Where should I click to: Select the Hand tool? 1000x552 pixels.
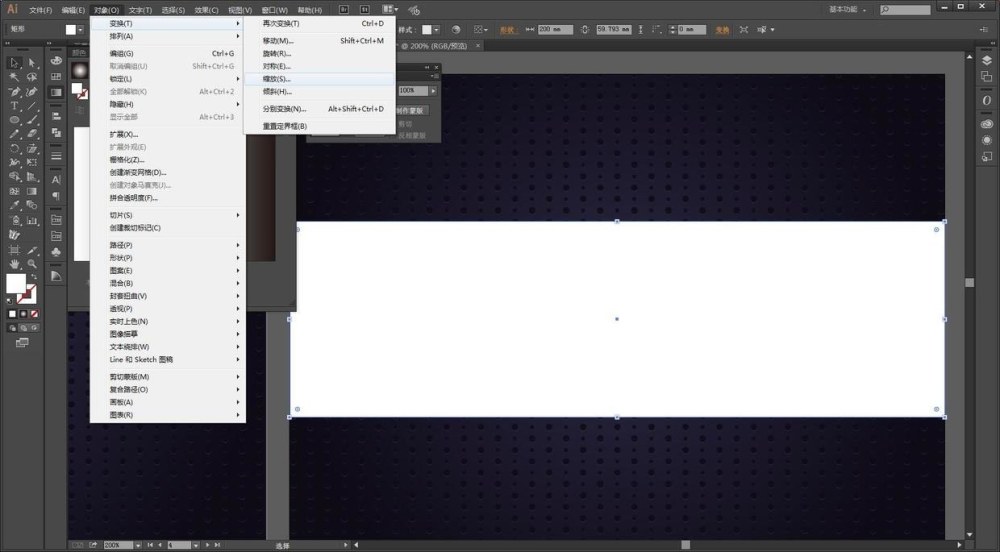15,262
